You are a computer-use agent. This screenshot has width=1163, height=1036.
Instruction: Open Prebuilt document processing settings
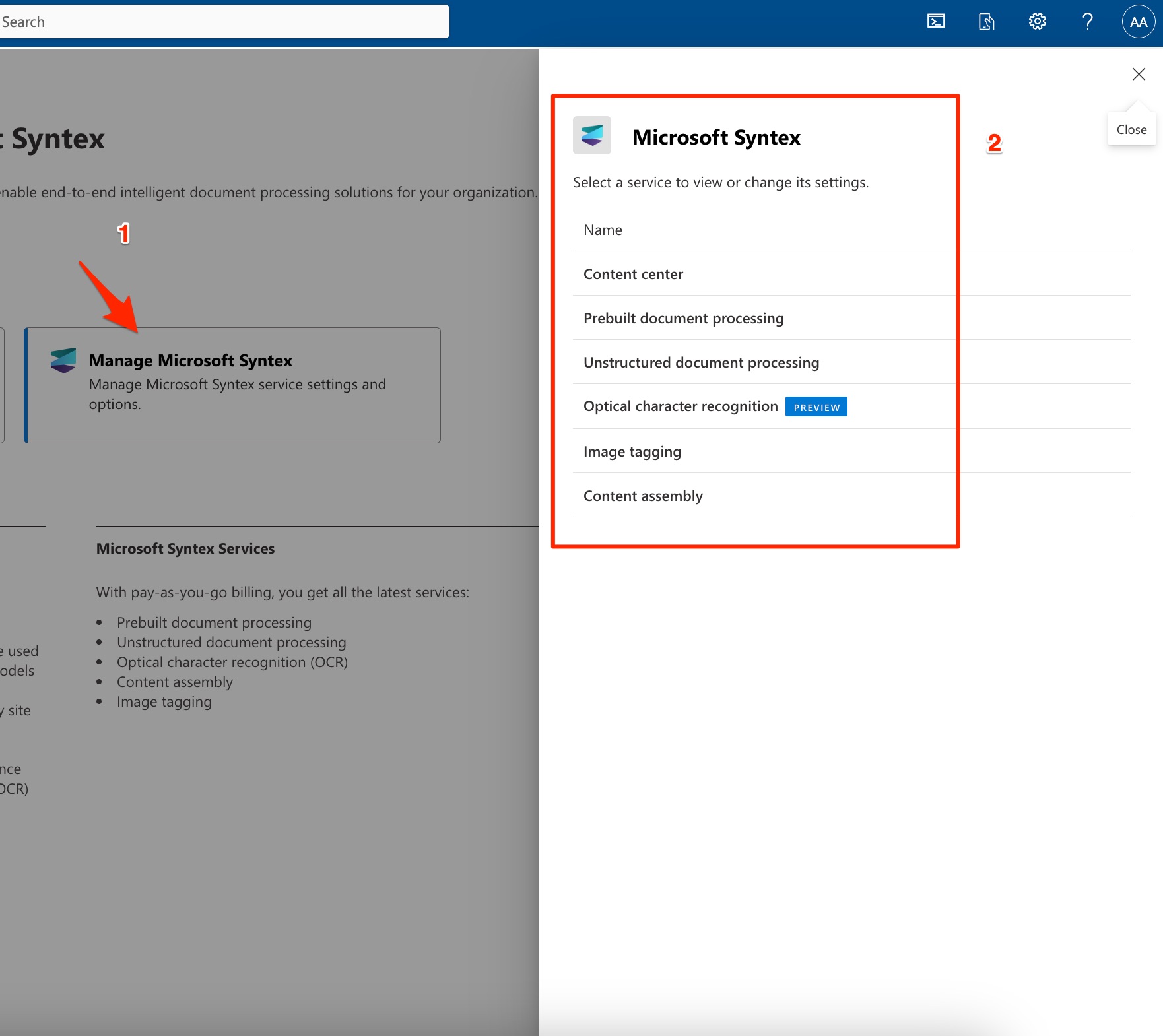coord(683,317)
